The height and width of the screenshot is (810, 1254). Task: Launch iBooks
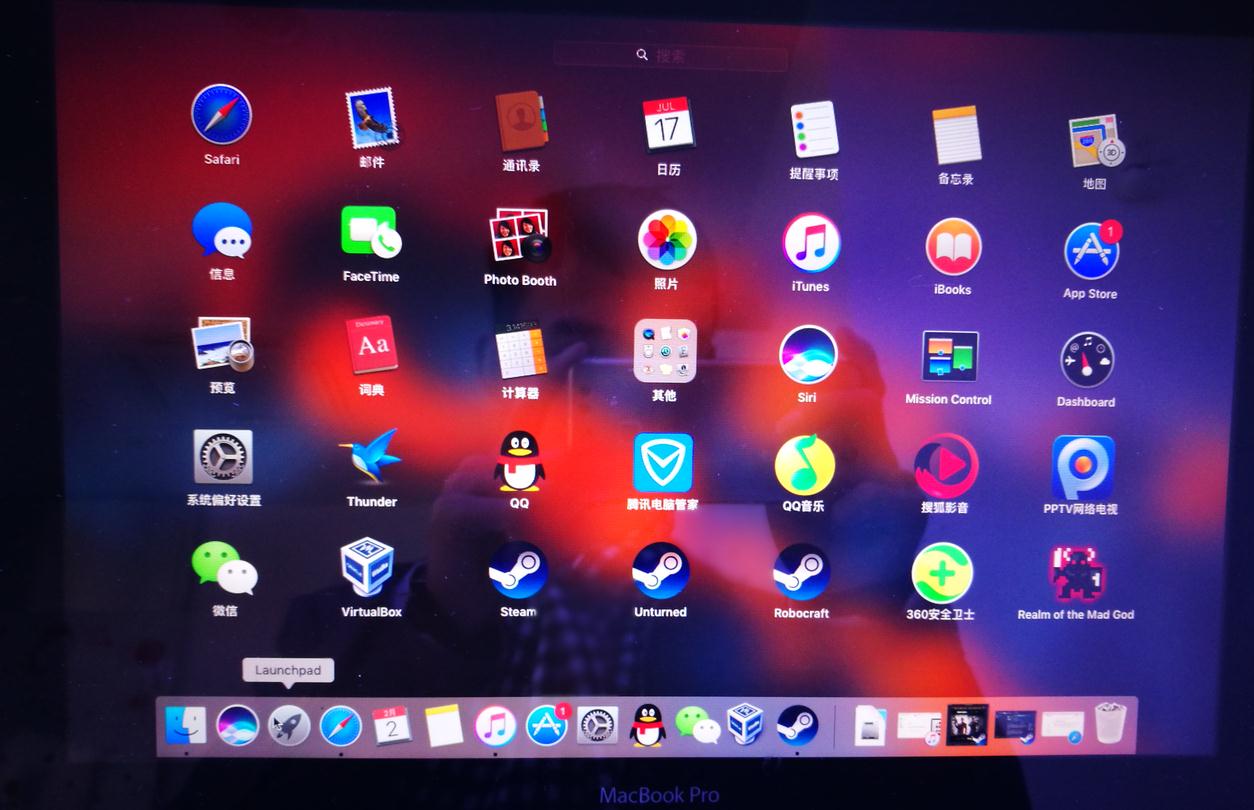953,247
